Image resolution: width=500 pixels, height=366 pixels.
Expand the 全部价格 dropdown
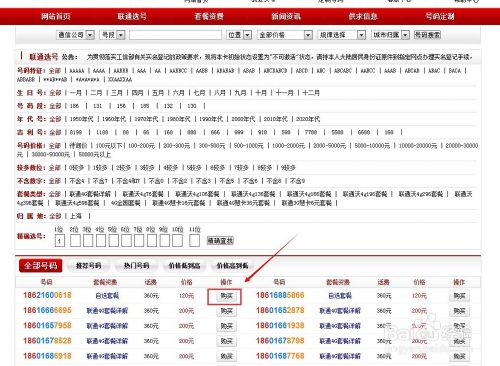(285, 35)
